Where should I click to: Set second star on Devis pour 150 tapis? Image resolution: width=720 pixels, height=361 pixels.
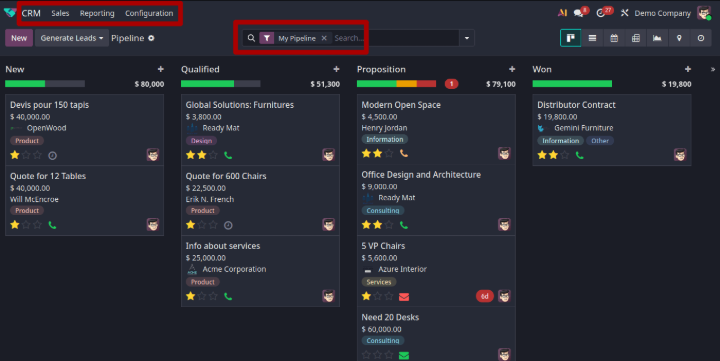pos(26,155)
